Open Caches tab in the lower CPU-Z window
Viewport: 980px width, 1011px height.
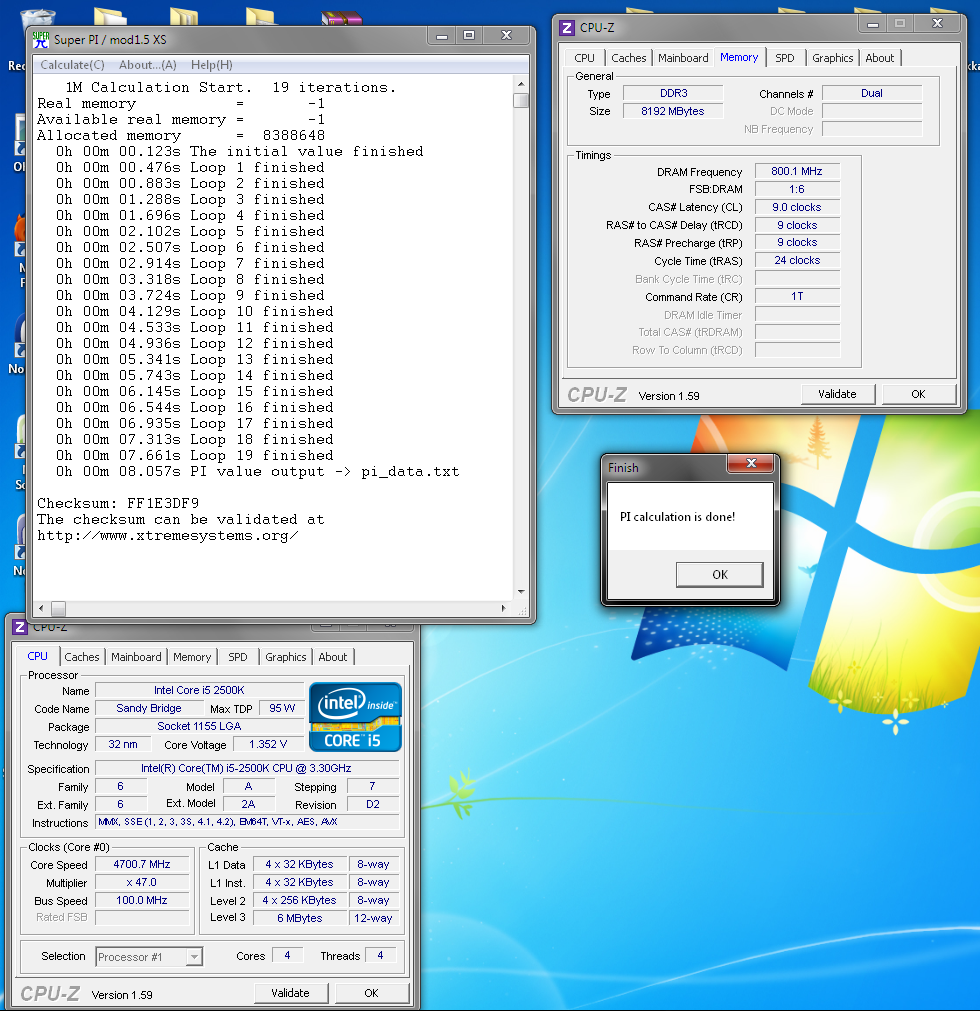(x=82, y=657)
